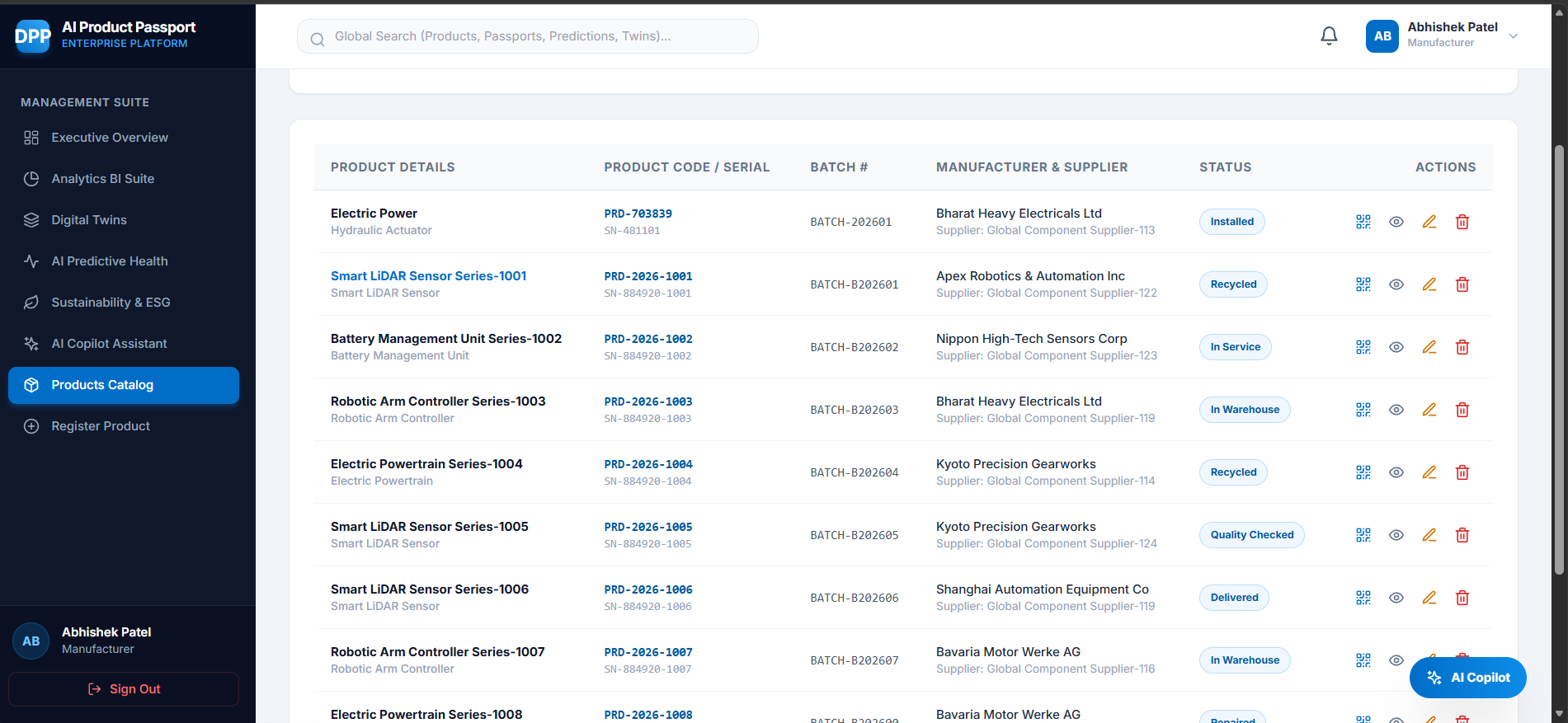Click batch number BATCH-B202604
The width and height of the screenshot is (1568, 723).
[x=855, y=472]
